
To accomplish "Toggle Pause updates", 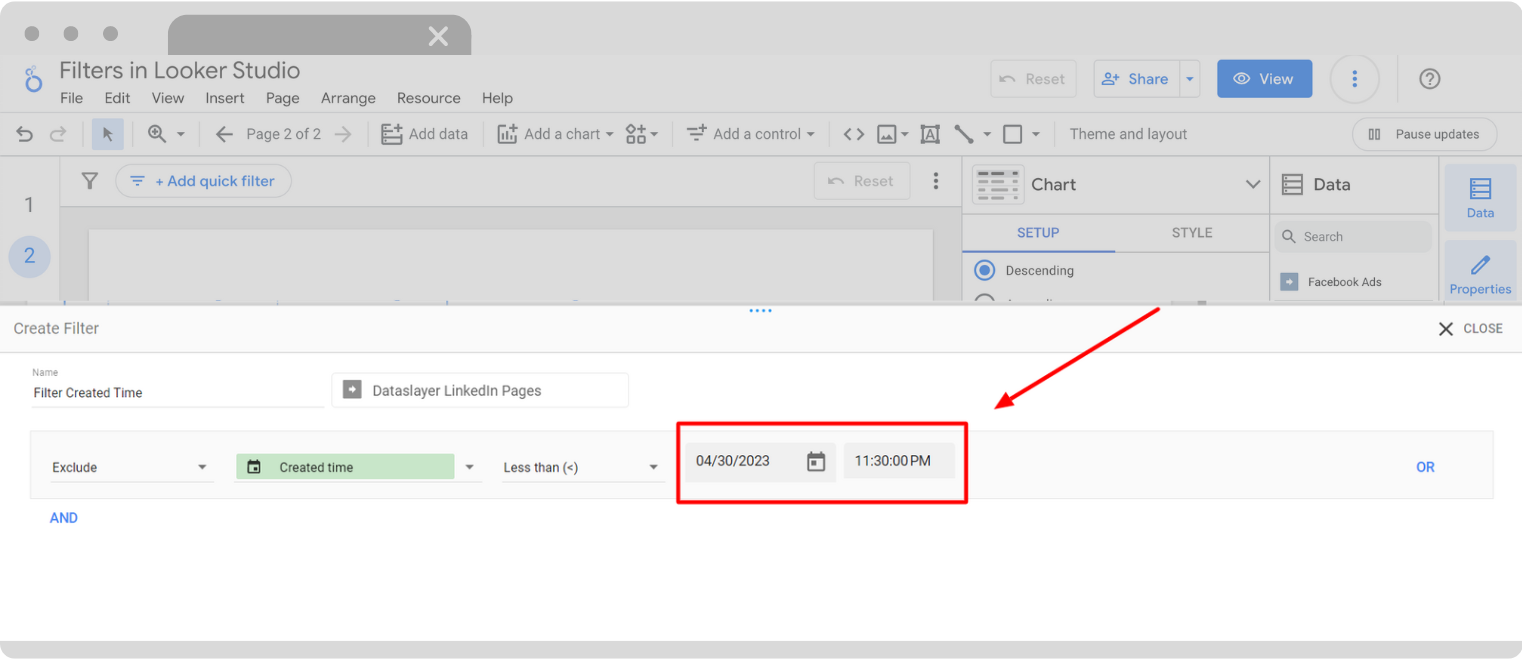I will point(1424,133).
